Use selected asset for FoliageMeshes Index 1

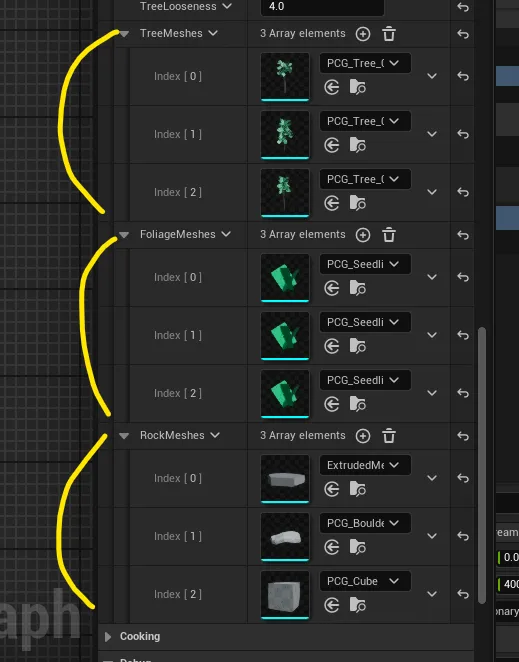click(332, 346)
